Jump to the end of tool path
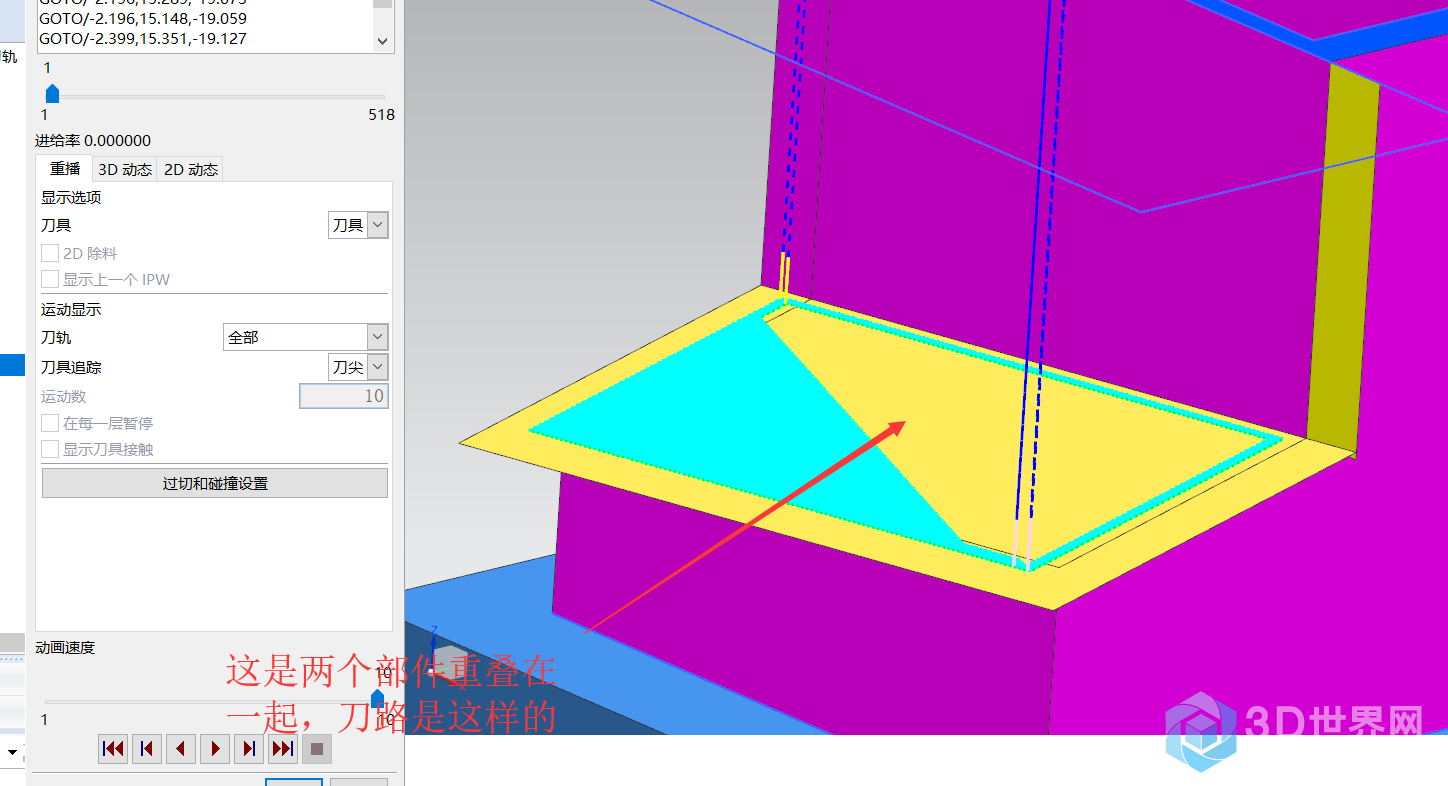 pos(283,748)
